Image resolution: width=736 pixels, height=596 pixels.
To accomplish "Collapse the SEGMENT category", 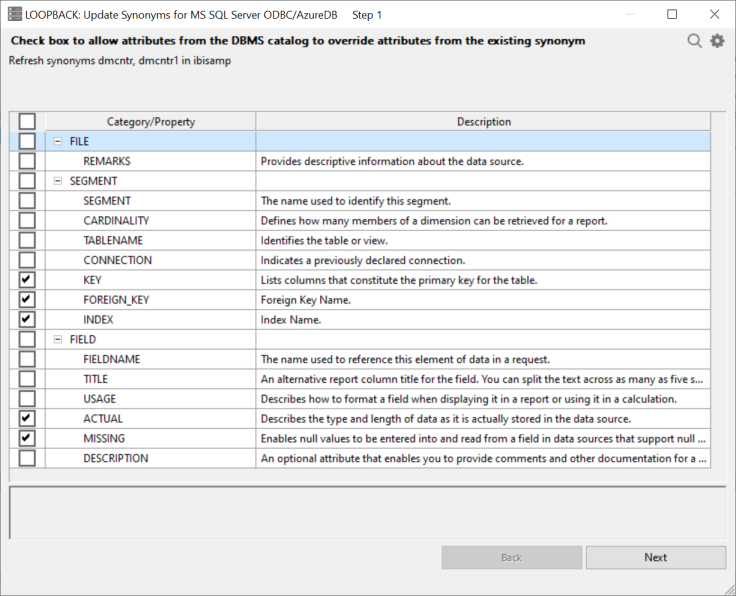I will pyautogui.click(x=58, y=181).
